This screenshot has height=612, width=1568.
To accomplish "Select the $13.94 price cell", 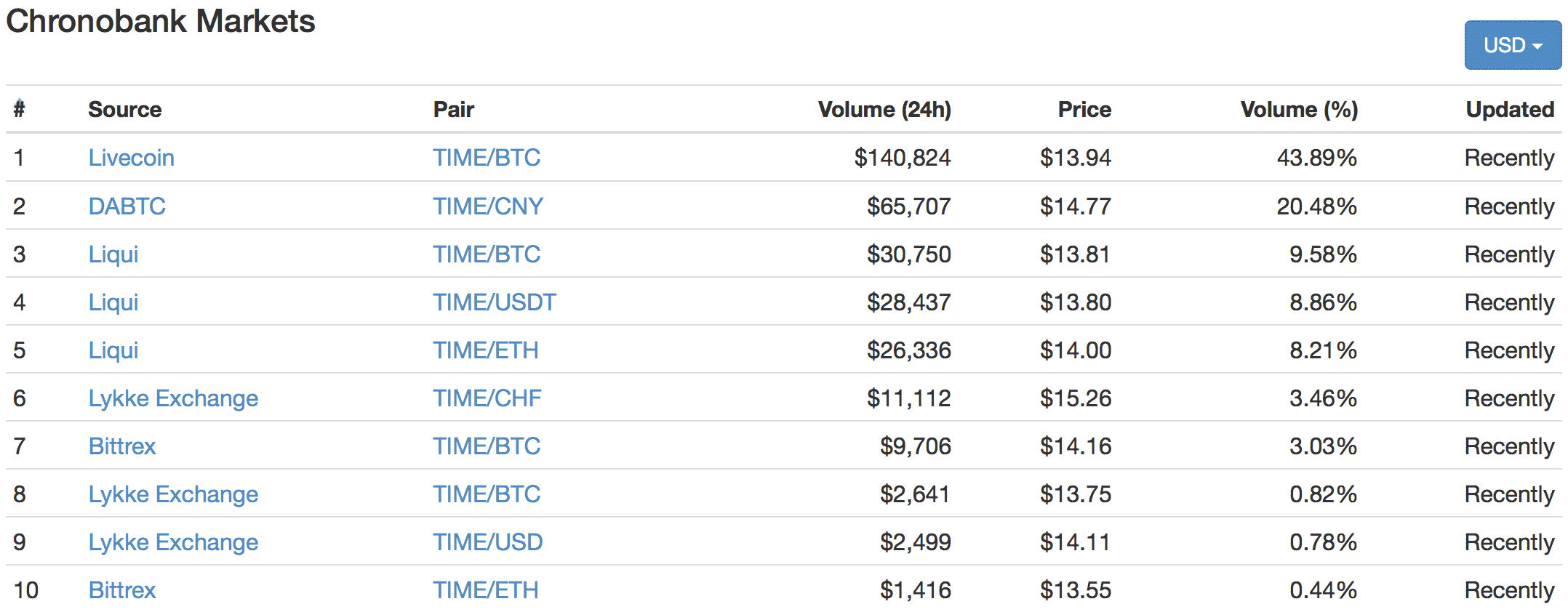I will (1075, 158).
